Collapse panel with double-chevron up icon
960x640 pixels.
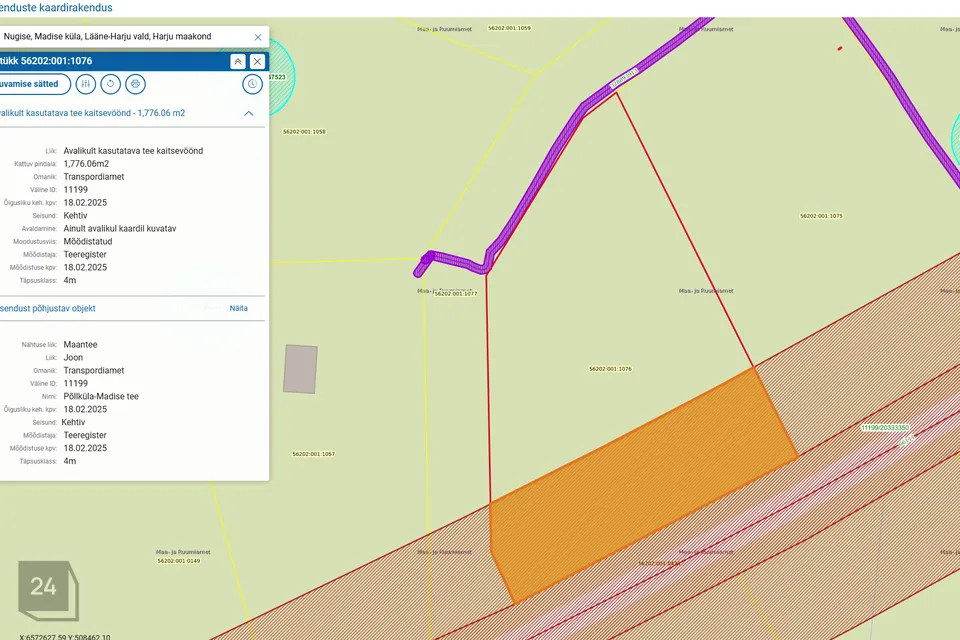click(238, 61)
